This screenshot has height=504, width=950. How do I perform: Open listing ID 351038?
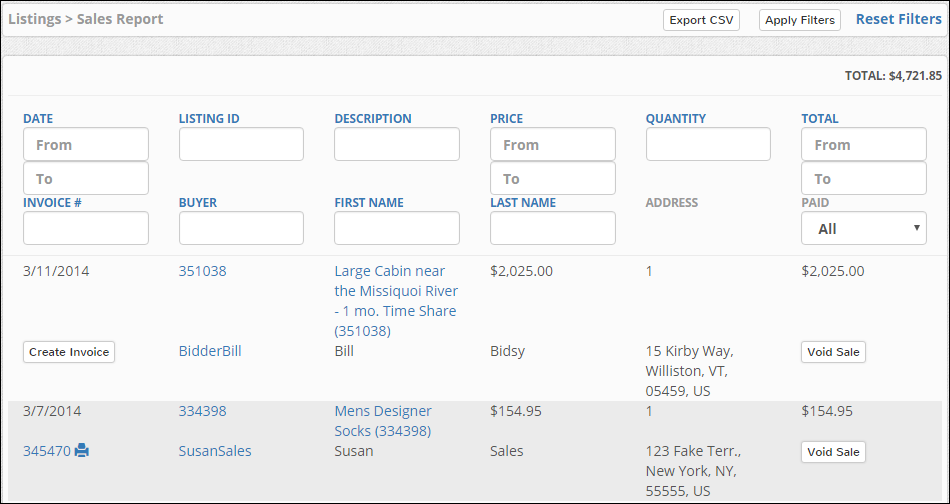pos(202,271)
